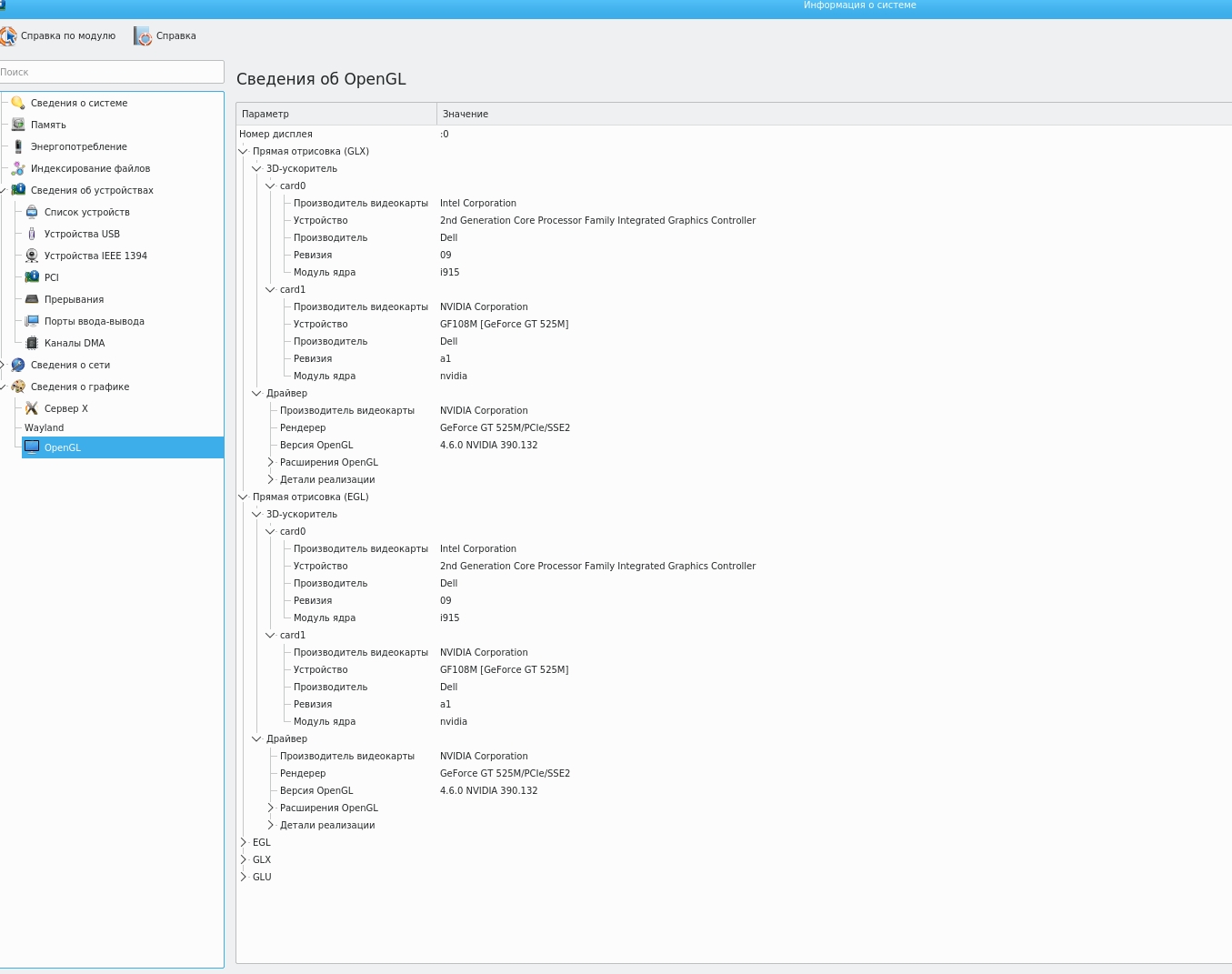The image size is (1232, 974).
Task: Collapse Драйвер under GLX section
Action: 256,393
